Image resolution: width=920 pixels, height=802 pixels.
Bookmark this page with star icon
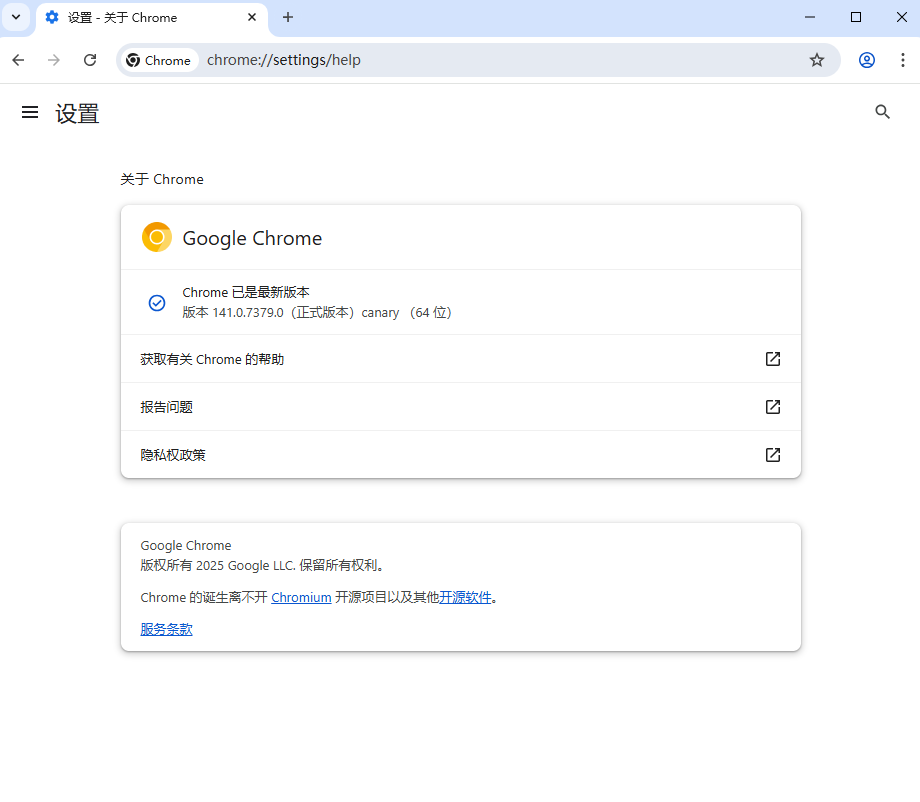coord(817,60)
